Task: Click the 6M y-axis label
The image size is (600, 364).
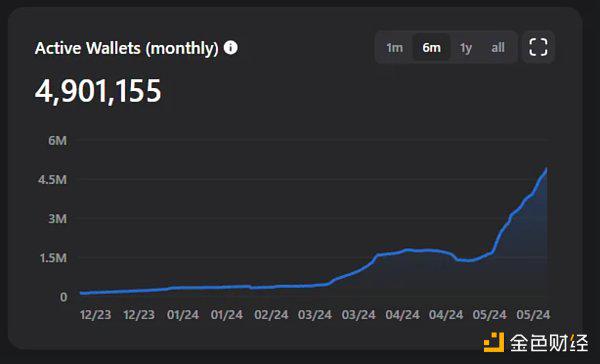Action: click(x=57, y=140)
